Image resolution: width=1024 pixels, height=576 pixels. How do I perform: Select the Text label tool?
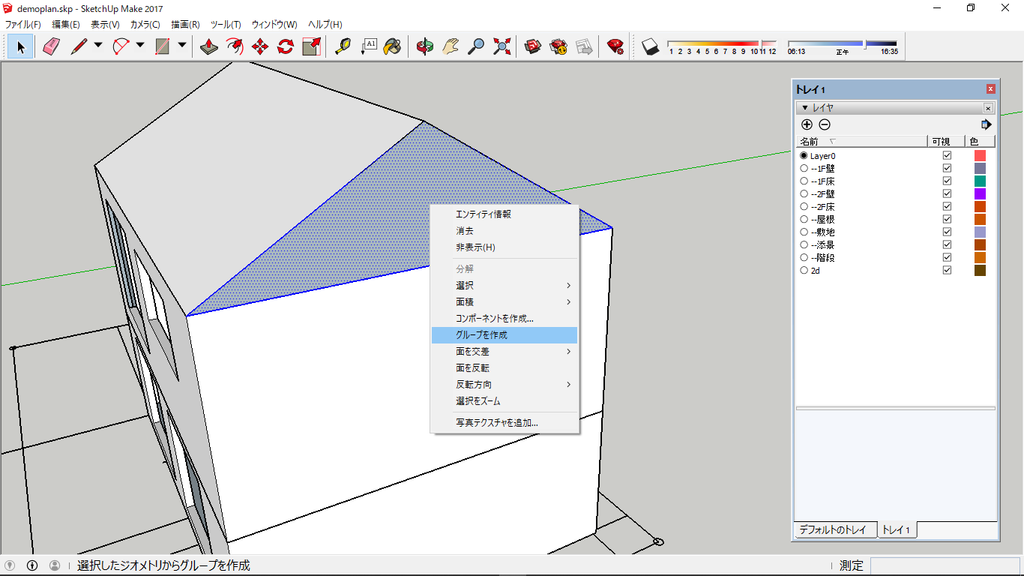369,46
